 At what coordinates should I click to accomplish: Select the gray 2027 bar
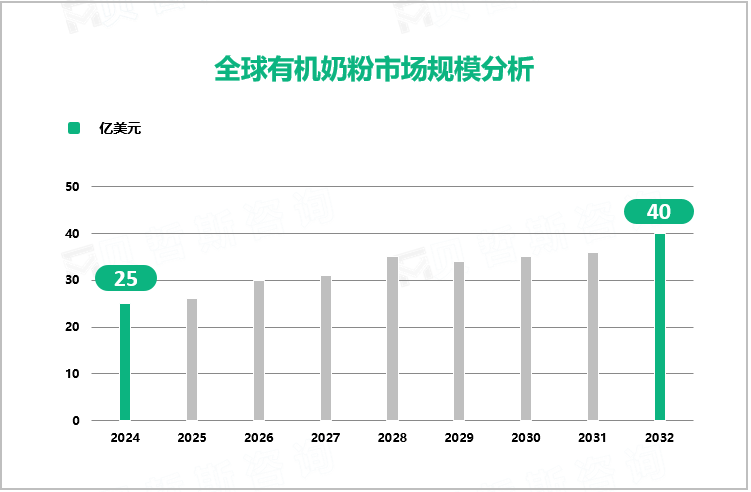[x=326, y=348]
